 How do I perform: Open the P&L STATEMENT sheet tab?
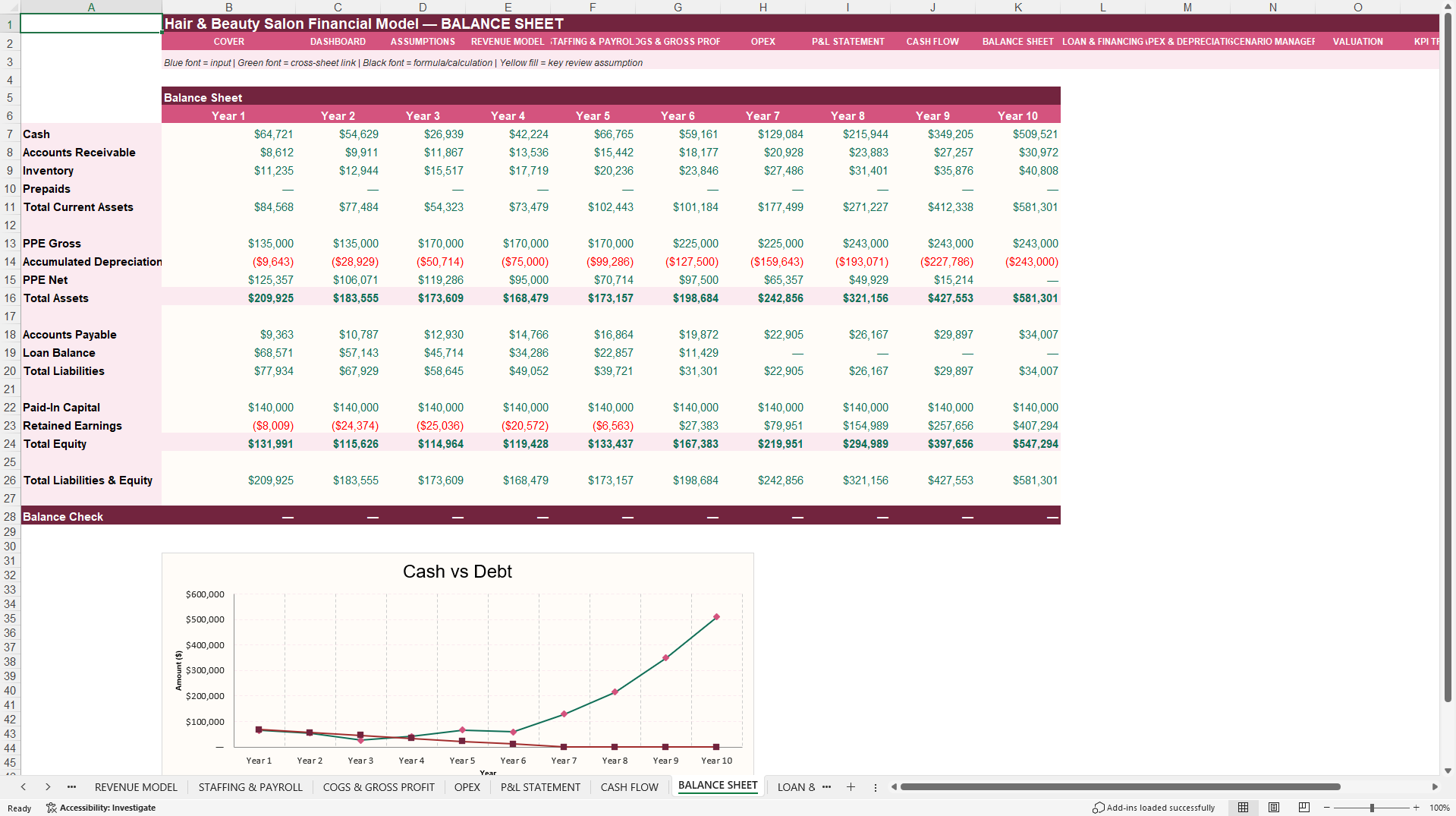coord(540,787)
